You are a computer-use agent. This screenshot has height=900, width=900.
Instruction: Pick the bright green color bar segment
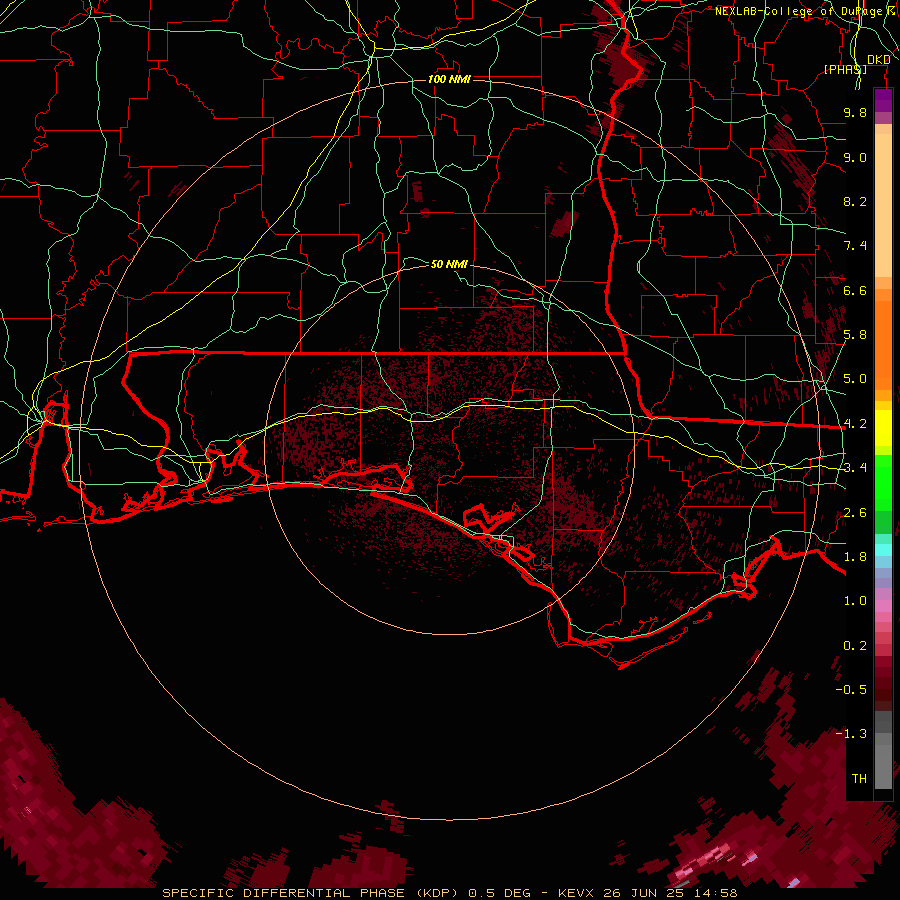point(883,483)
